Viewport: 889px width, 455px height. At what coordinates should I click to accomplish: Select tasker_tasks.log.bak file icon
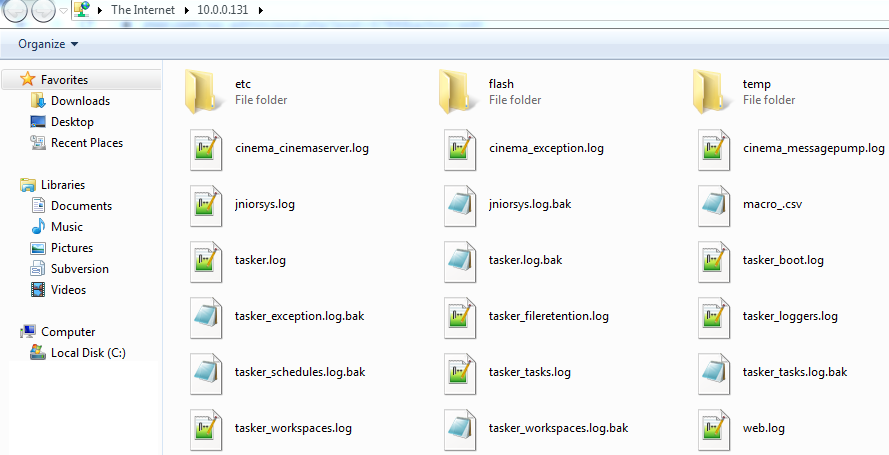(713, 373)
